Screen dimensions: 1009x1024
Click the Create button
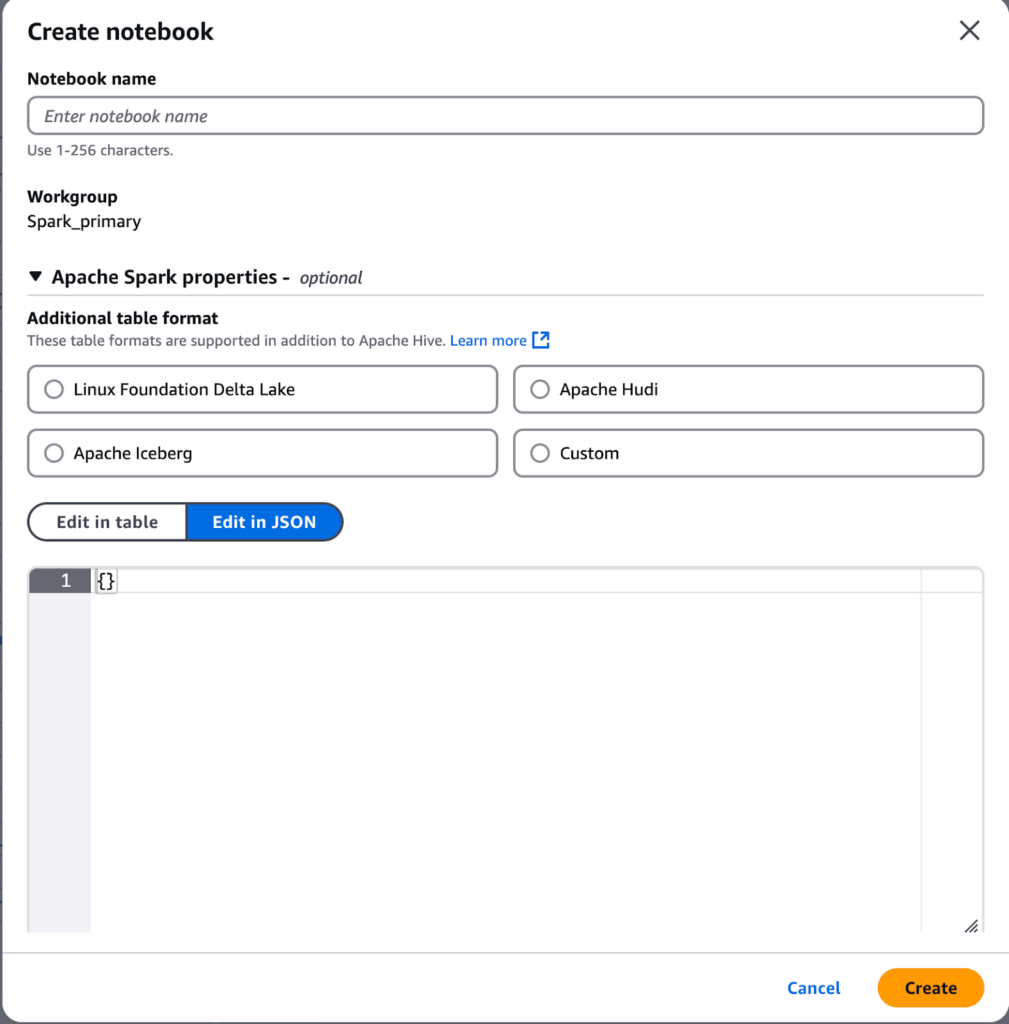click(930, 988)
